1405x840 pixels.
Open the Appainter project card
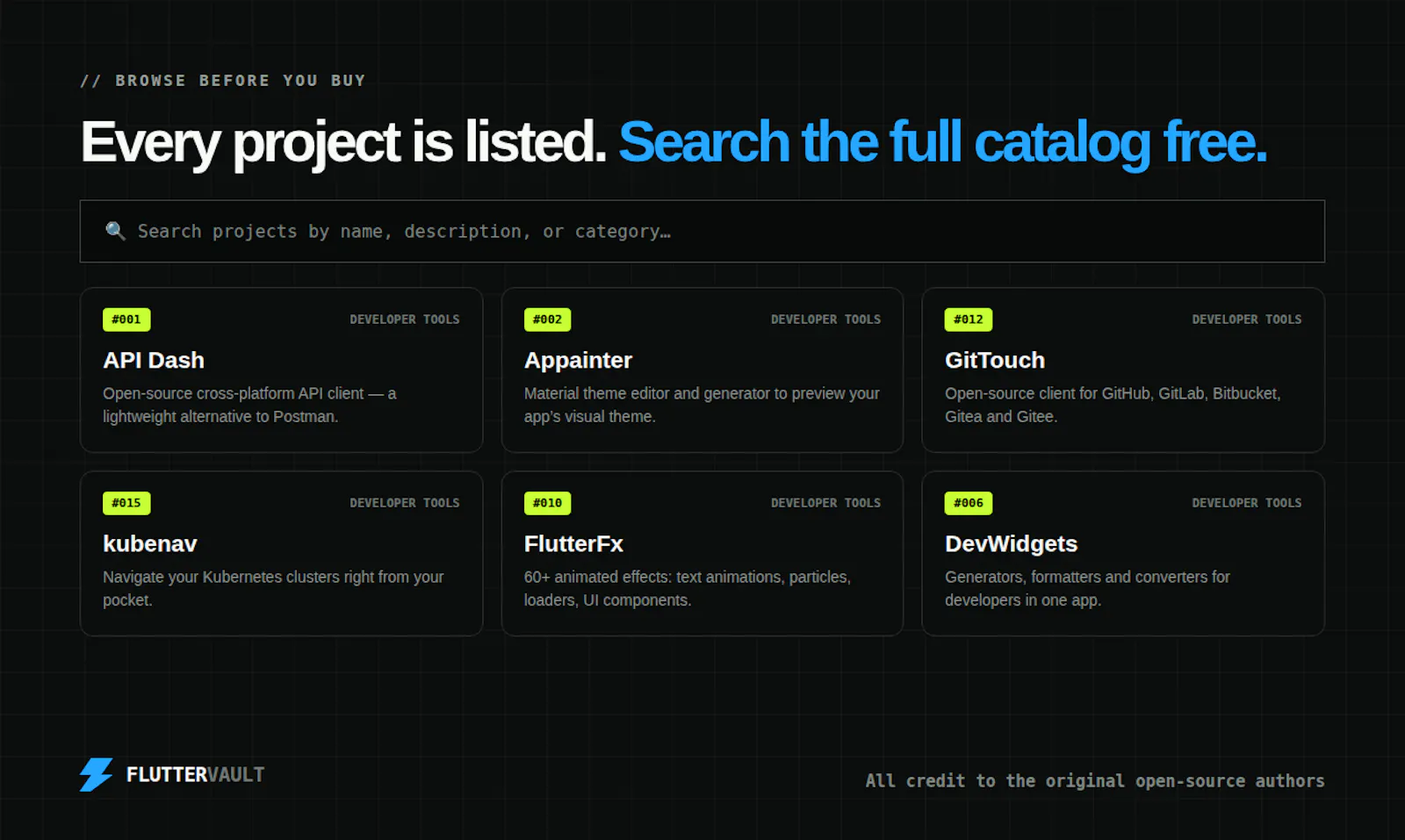(702, 370)
